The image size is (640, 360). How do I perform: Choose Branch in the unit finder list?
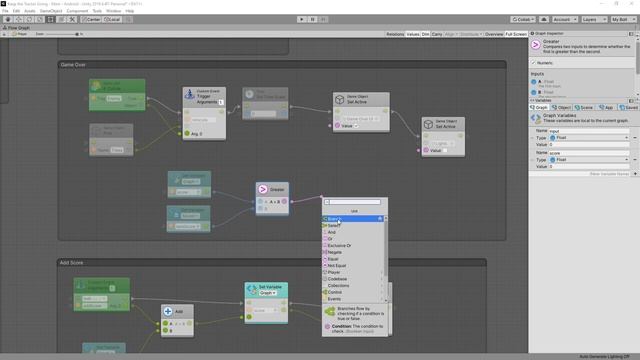353,219
